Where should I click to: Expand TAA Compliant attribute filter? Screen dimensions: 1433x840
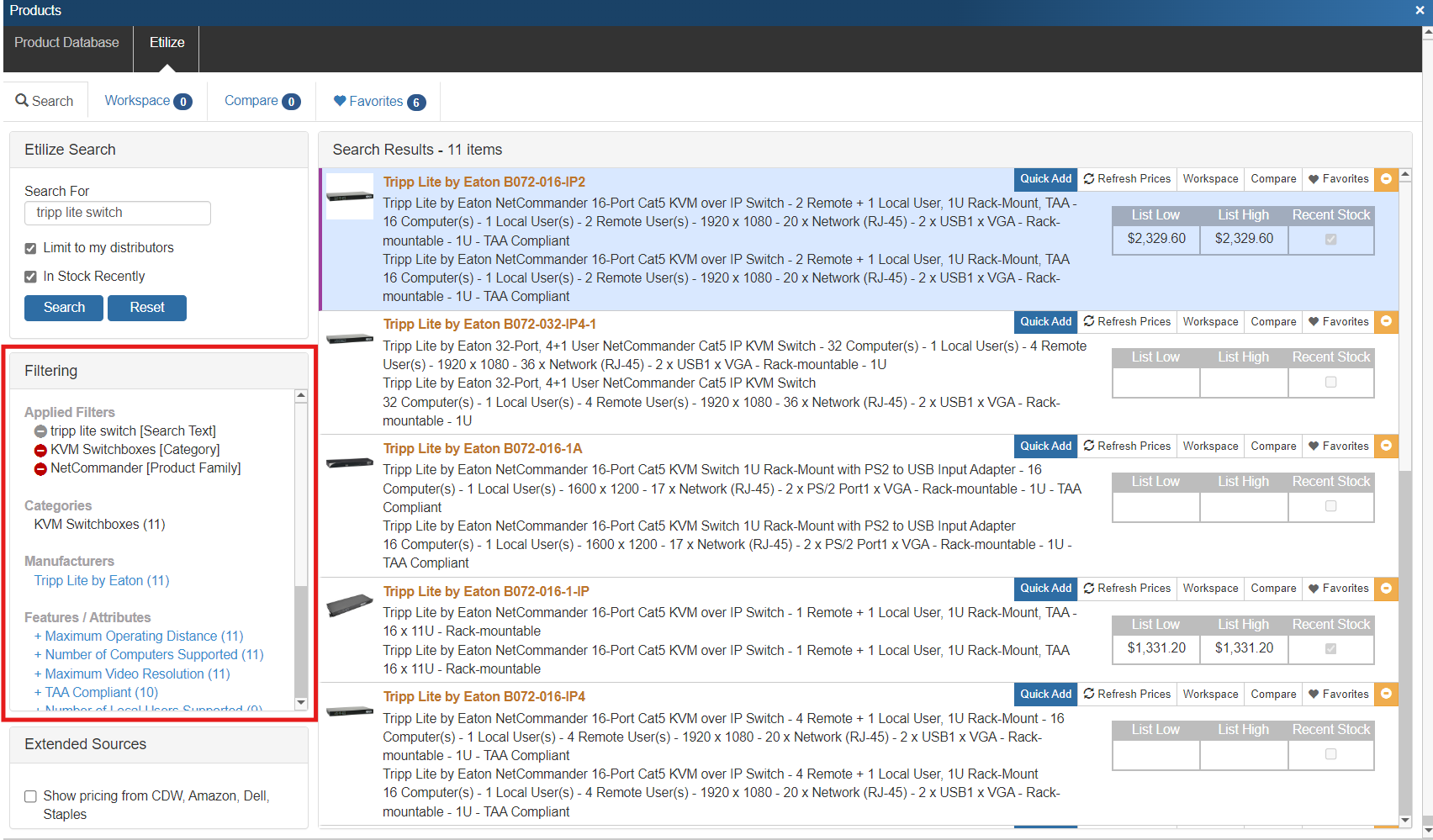pos(96,693)
